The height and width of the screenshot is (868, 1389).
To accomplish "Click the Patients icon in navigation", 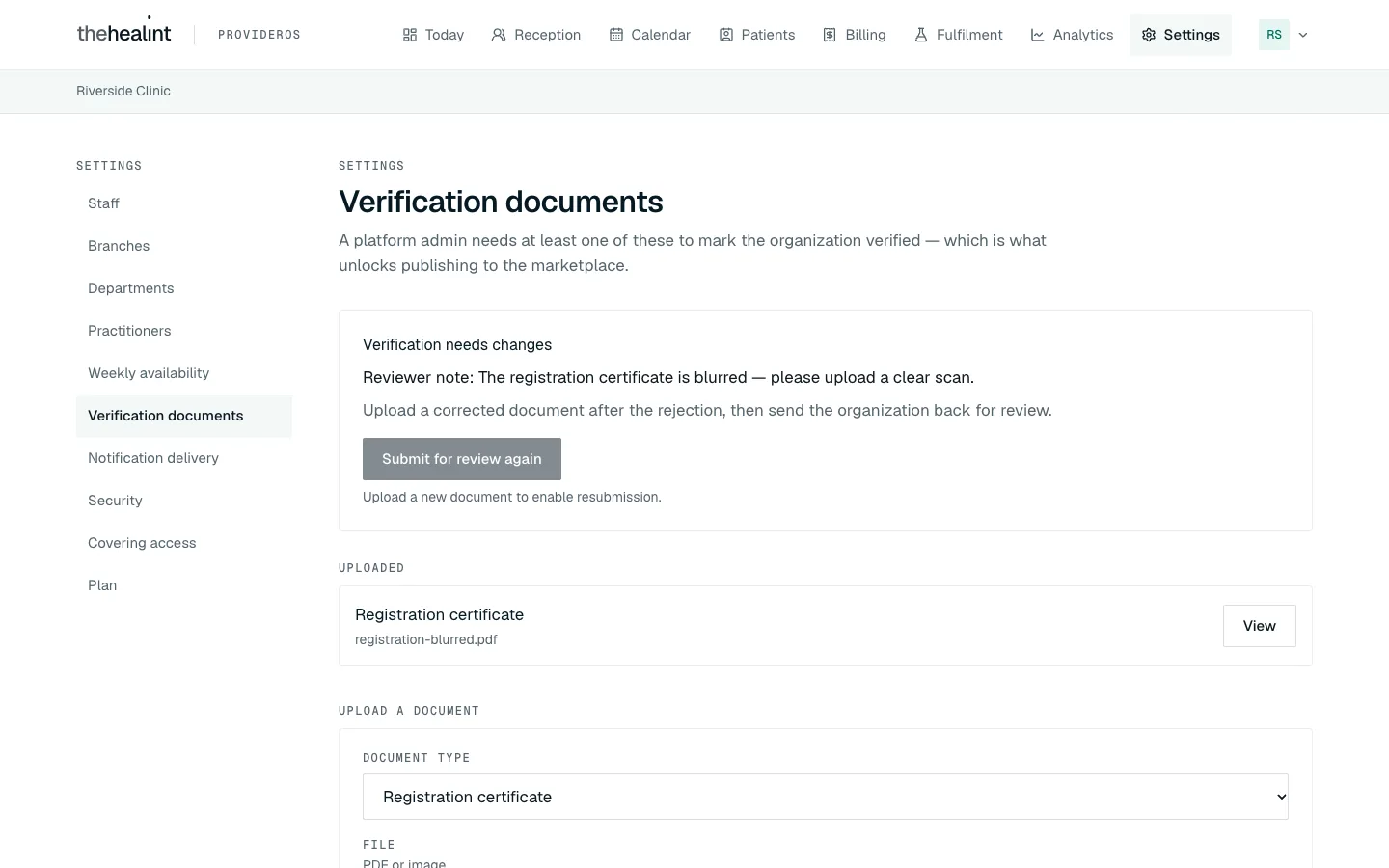I will [726, 35].
